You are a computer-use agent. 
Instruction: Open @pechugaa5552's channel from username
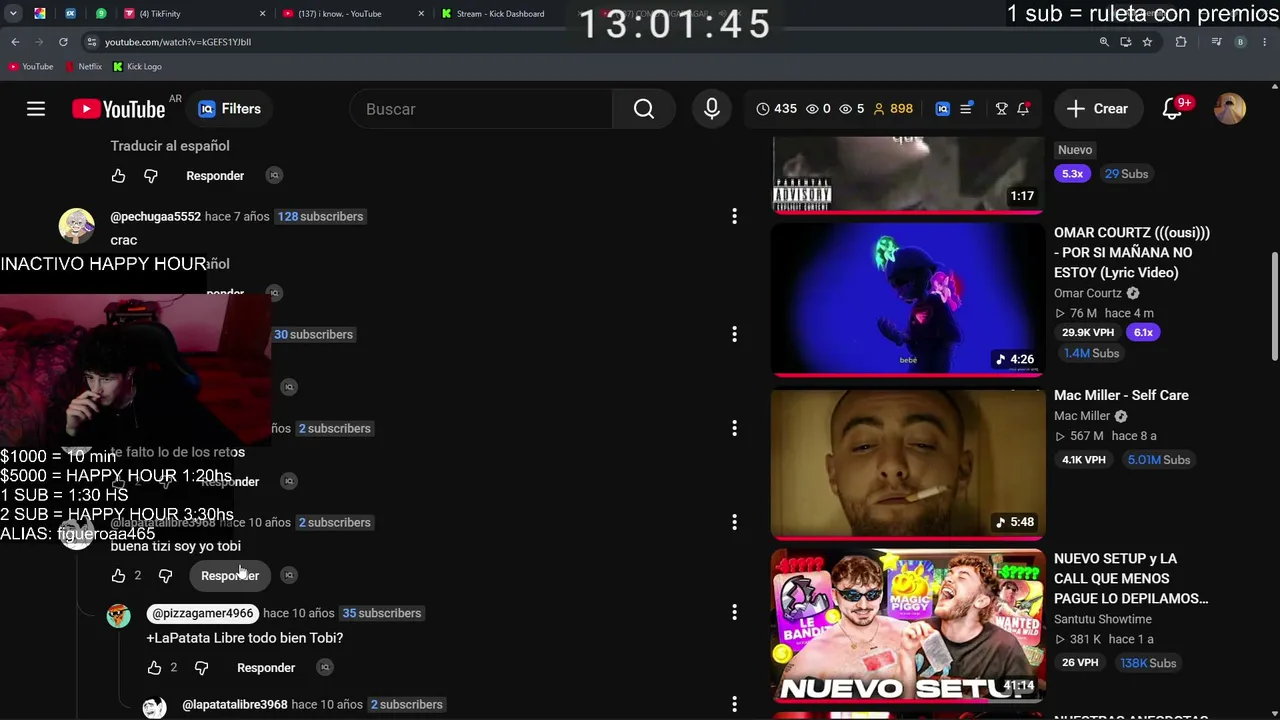155,217
